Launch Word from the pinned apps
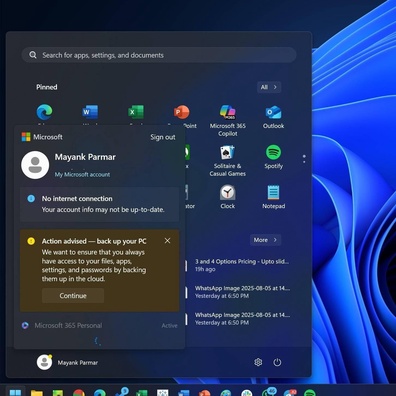 [x=90, y=112]
